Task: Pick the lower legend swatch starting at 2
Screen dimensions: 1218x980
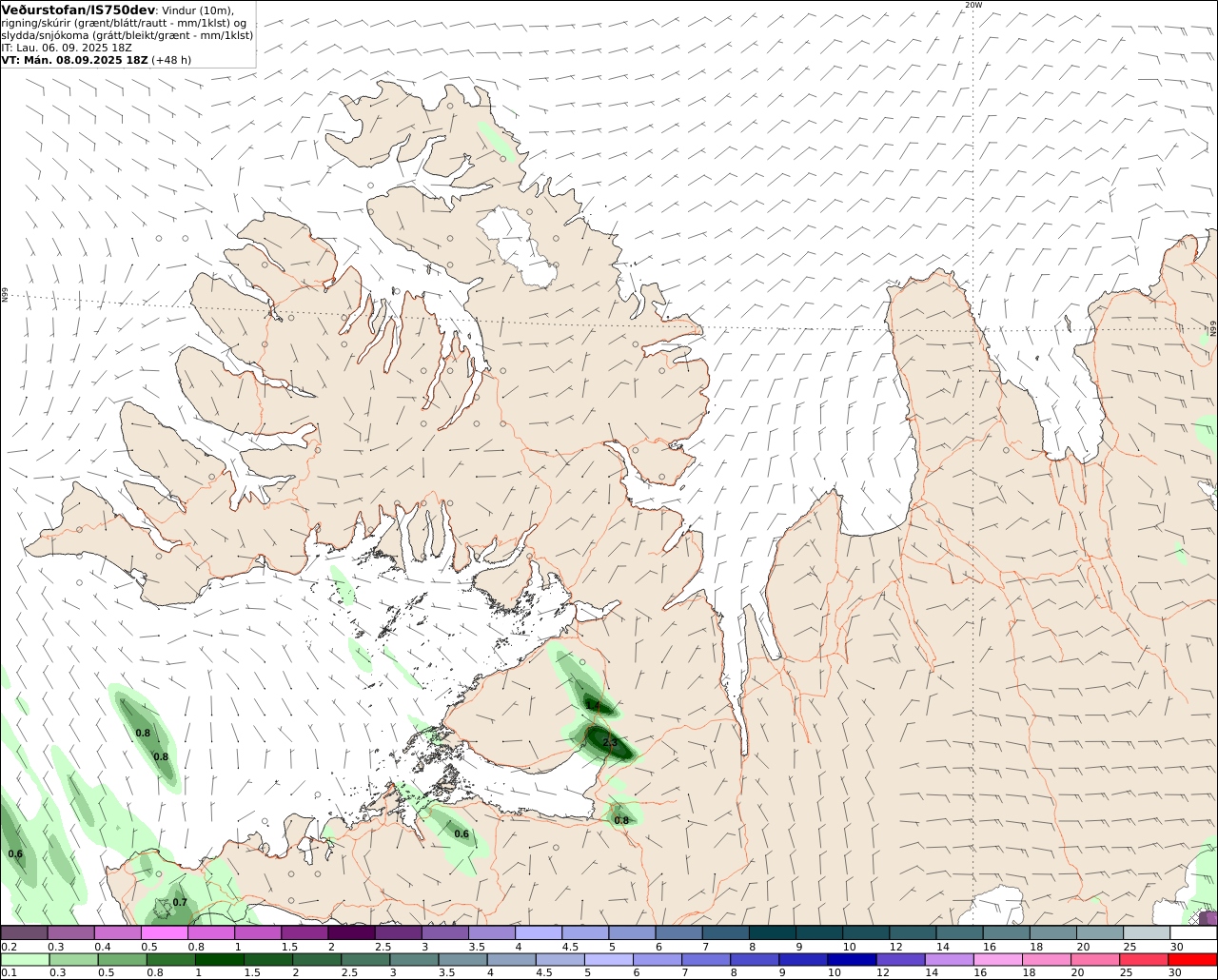Action: (317, 959)
